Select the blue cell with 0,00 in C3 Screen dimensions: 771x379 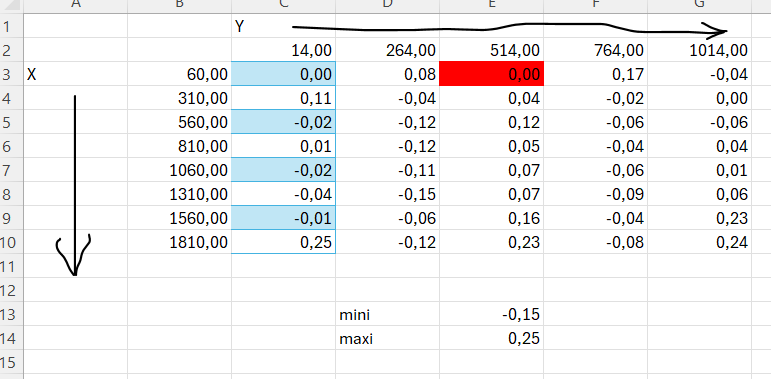(x=283, y=74)
